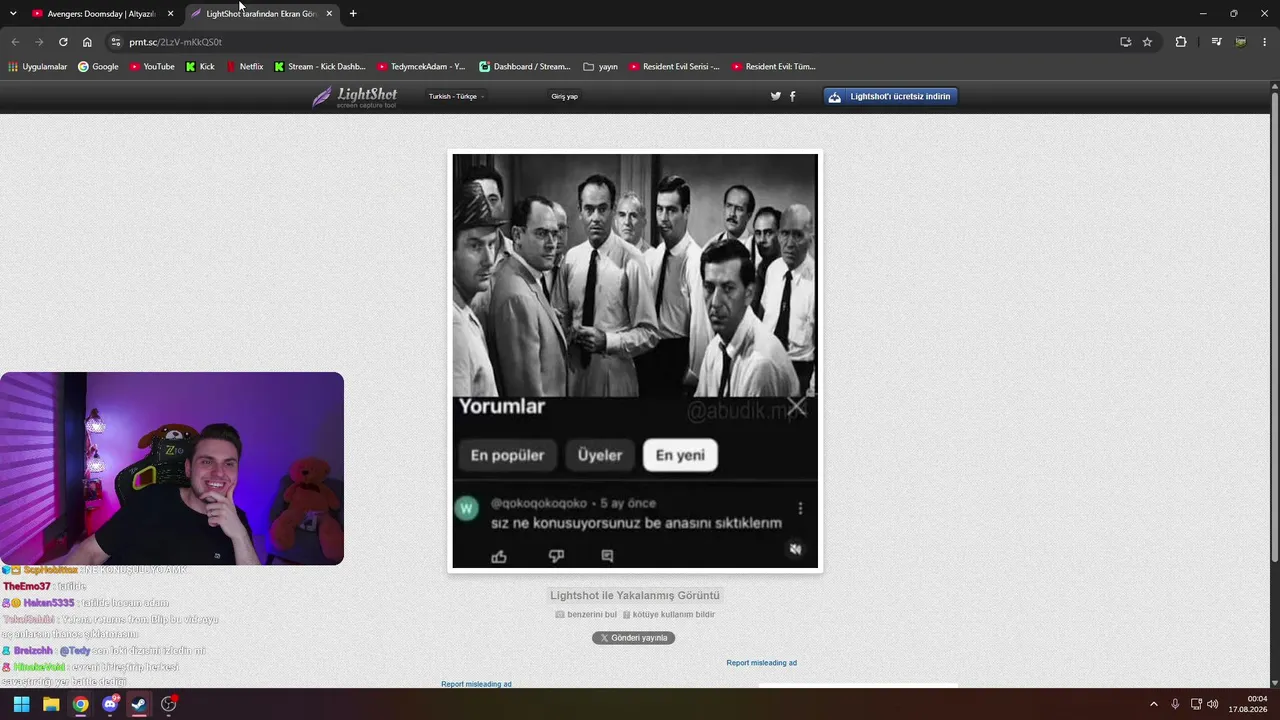Open the Dashboard / Stream bookmark
1280x720 pixels.
pos(525,67)
